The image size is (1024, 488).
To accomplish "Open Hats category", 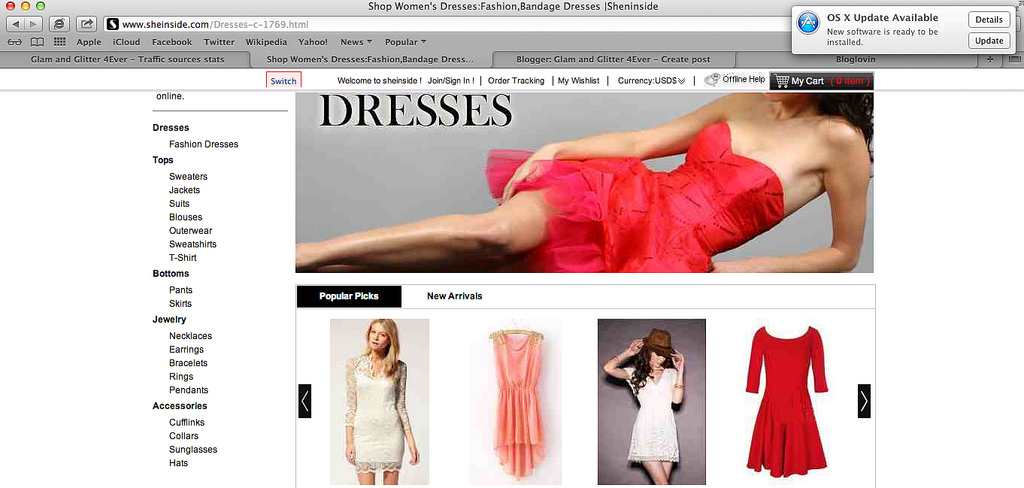I will tap(178, 463).
